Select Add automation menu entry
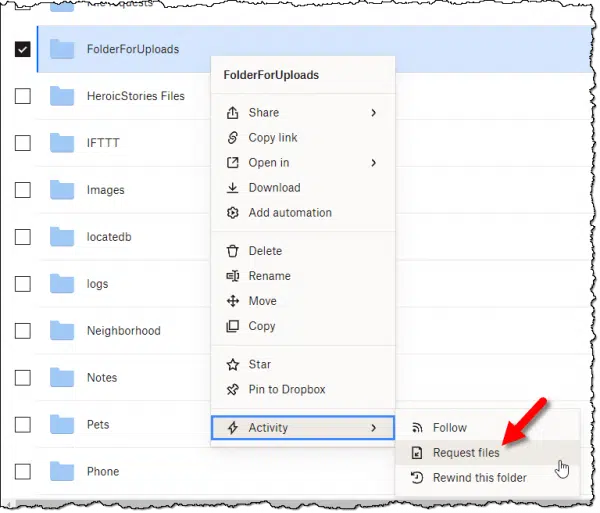This screenshot has height=513, width=600. tap(303, 213)
